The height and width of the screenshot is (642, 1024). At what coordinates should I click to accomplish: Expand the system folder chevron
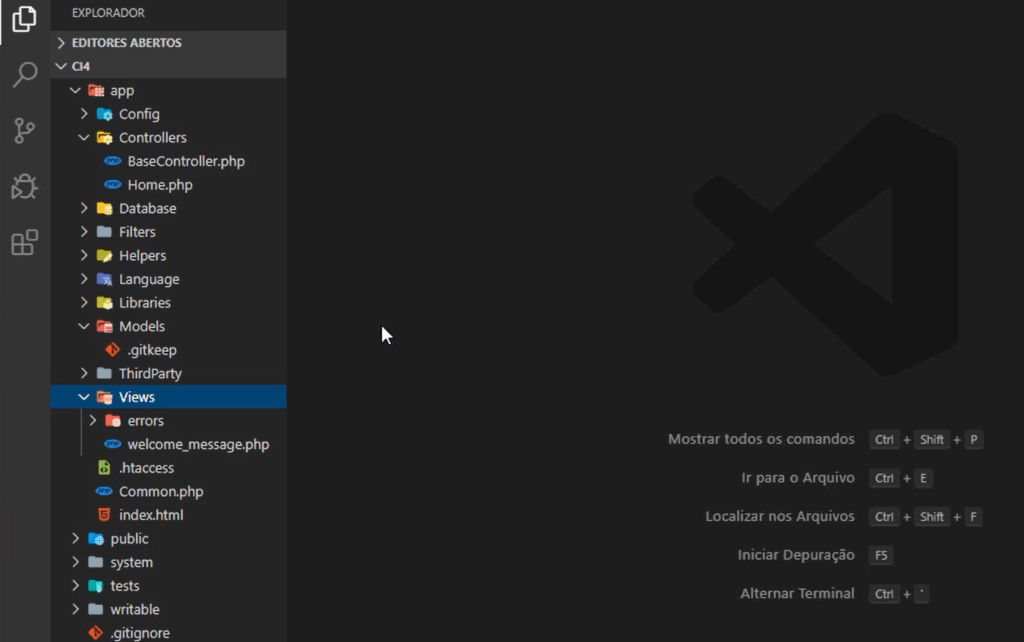(x=76, y=562)
